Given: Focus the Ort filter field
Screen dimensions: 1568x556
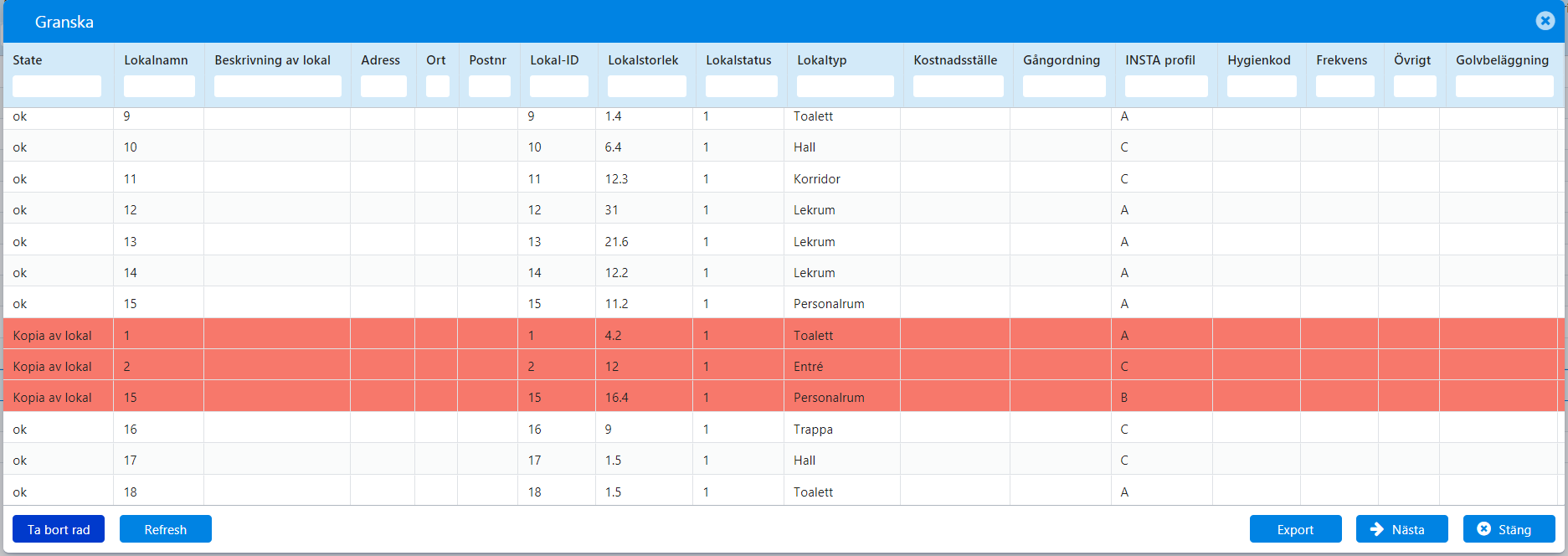Looking at the screenshot, I should coord(438,86).
